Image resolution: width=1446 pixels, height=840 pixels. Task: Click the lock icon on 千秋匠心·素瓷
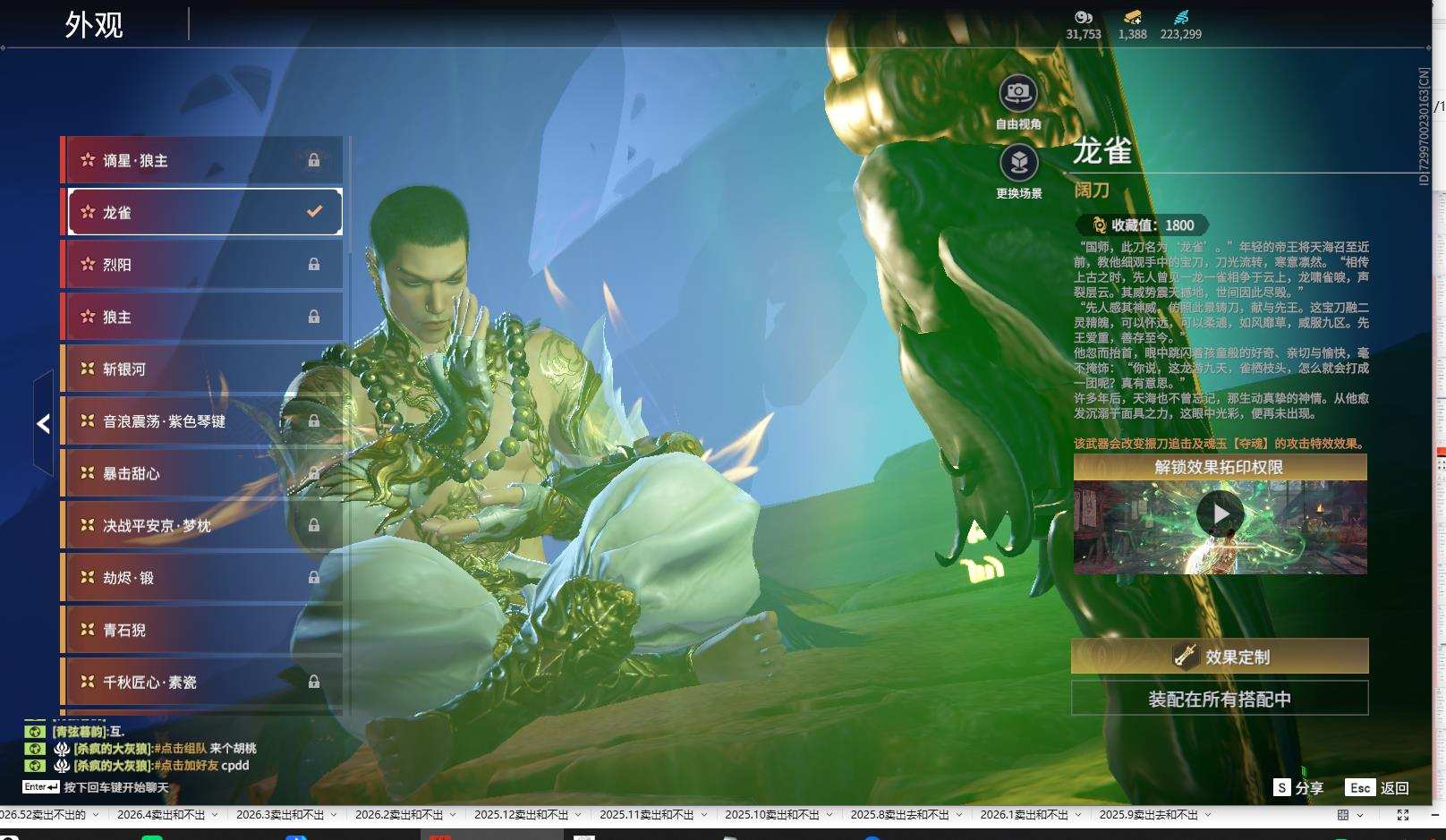[x=314, y=682]
